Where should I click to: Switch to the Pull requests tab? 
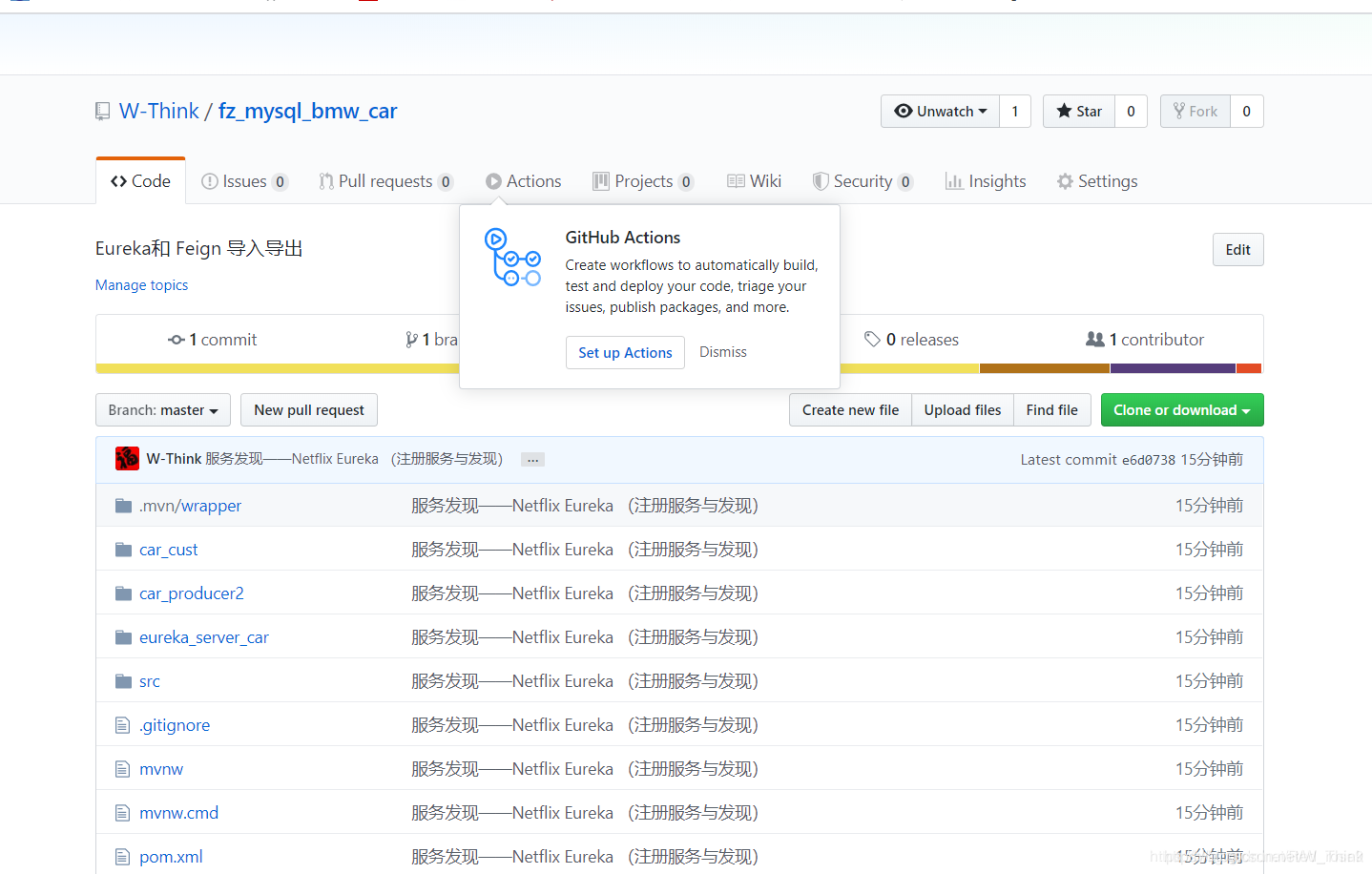385,181
